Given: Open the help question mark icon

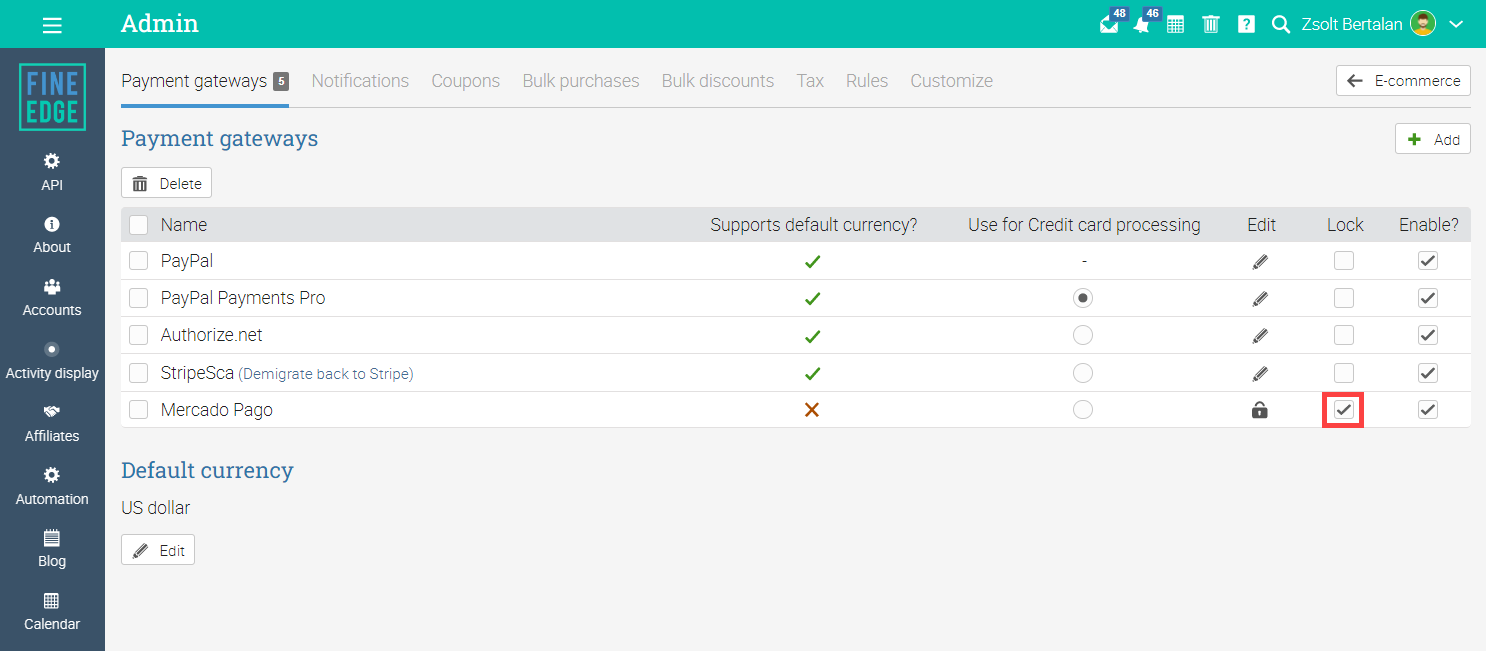Looking at the screenshot, I should [x=1246, y=25].
